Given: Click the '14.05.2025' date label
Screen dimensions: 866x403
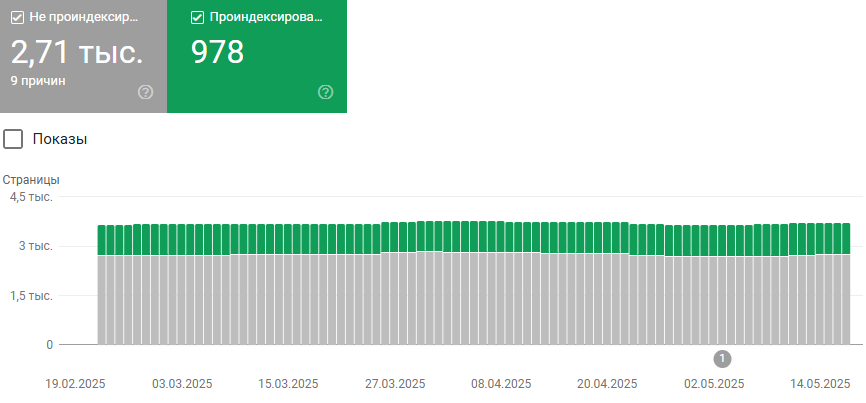Looking at the screenshot, I should tap(820, 384).
